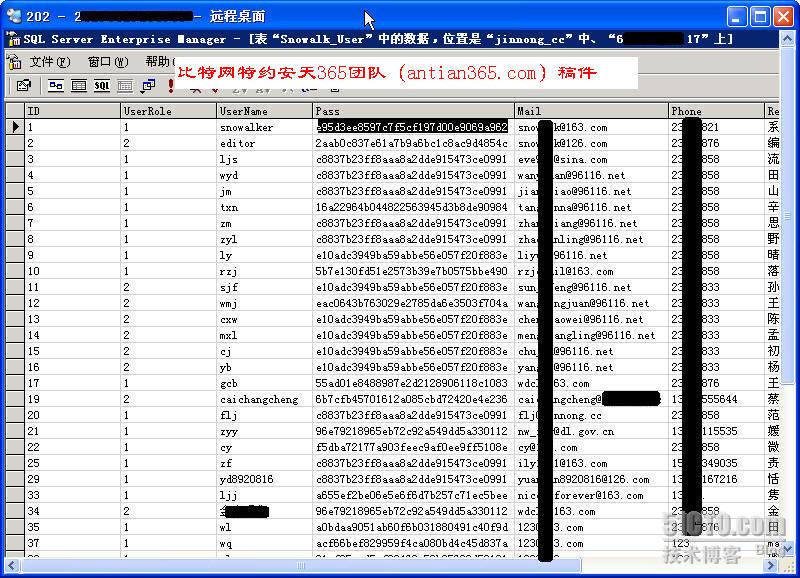Select the username cell "ly"

[x=264, y=255]
